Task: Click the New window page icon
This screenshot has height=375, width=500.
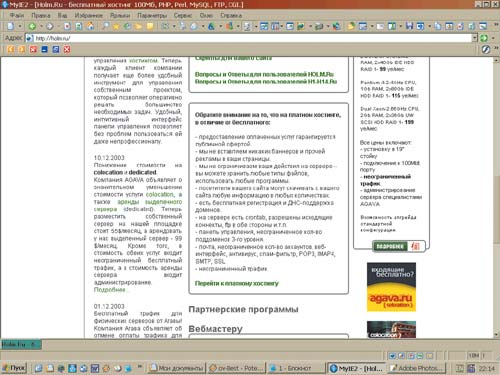Action: pyautogui.click(x=11, y=26)
